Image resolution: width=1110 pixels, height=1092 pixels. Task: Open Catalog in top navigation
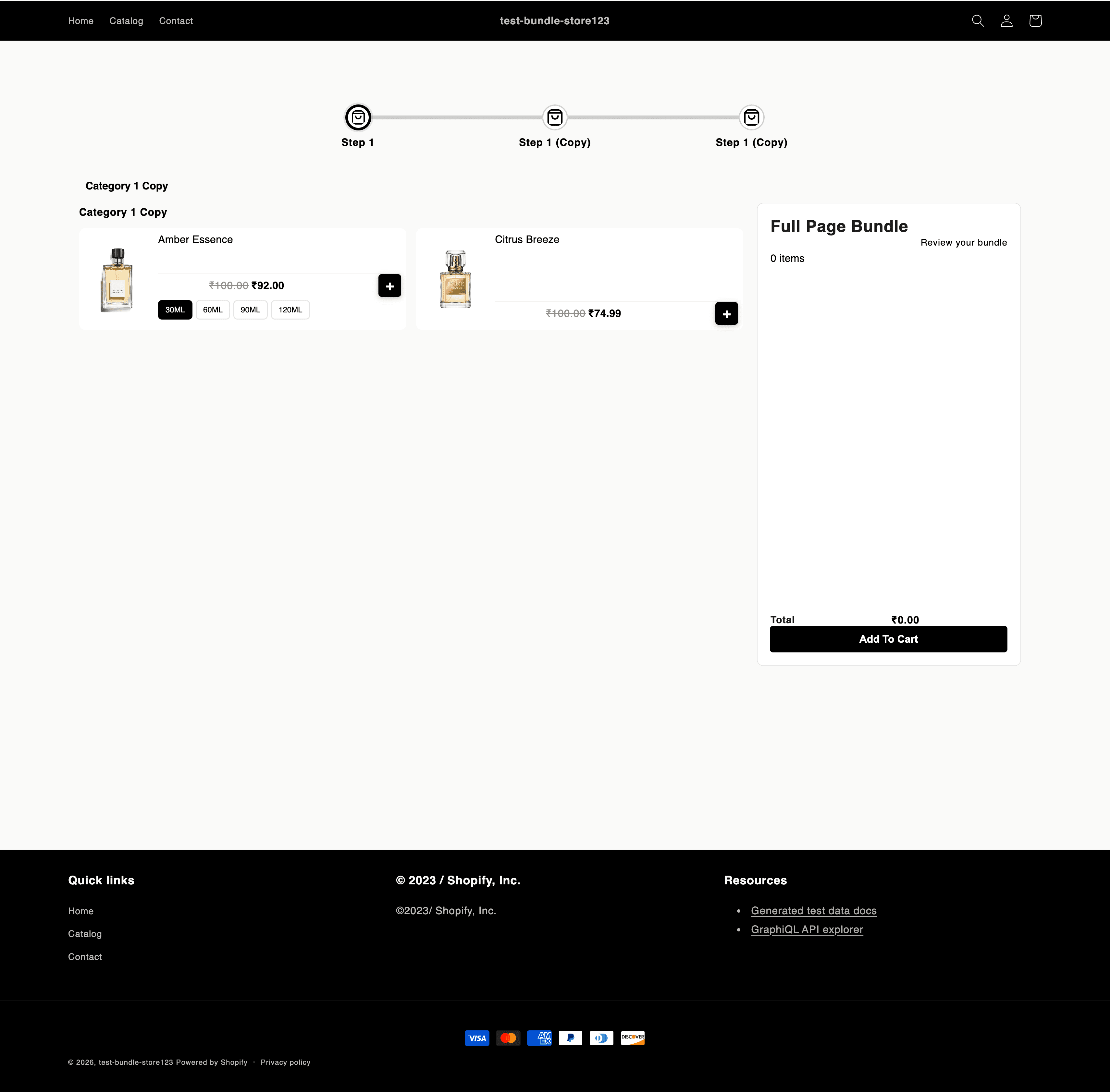point(126,21)
